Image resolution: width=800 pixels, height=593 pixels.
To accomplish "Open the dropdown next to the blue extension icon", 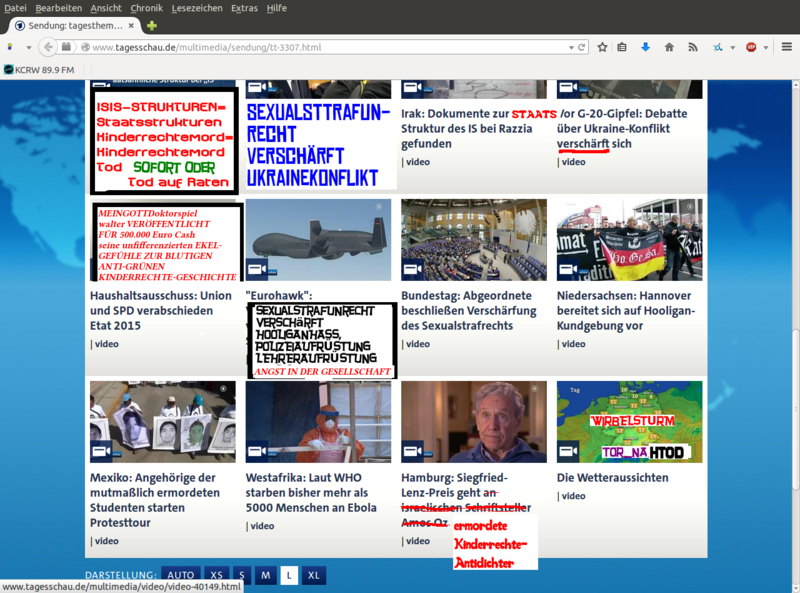I will coord(733,46).
